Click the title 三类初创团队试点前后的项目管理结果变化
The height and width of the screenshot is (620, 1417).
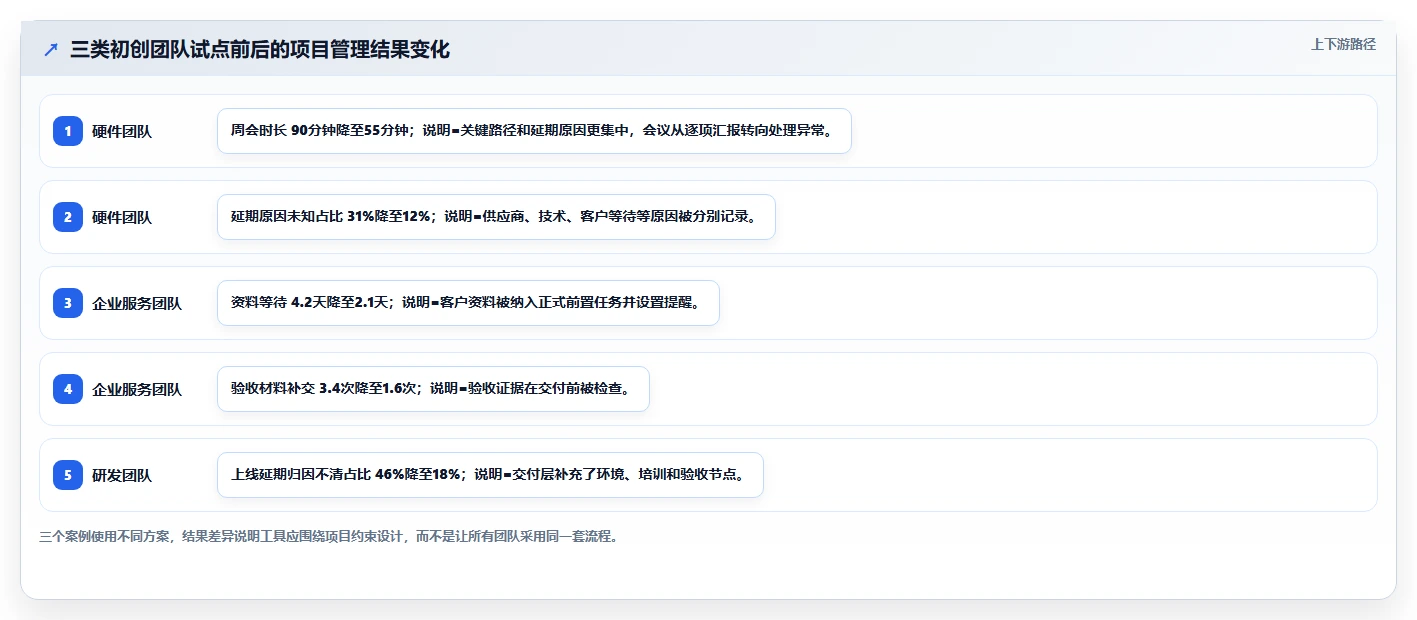(260, 50)
